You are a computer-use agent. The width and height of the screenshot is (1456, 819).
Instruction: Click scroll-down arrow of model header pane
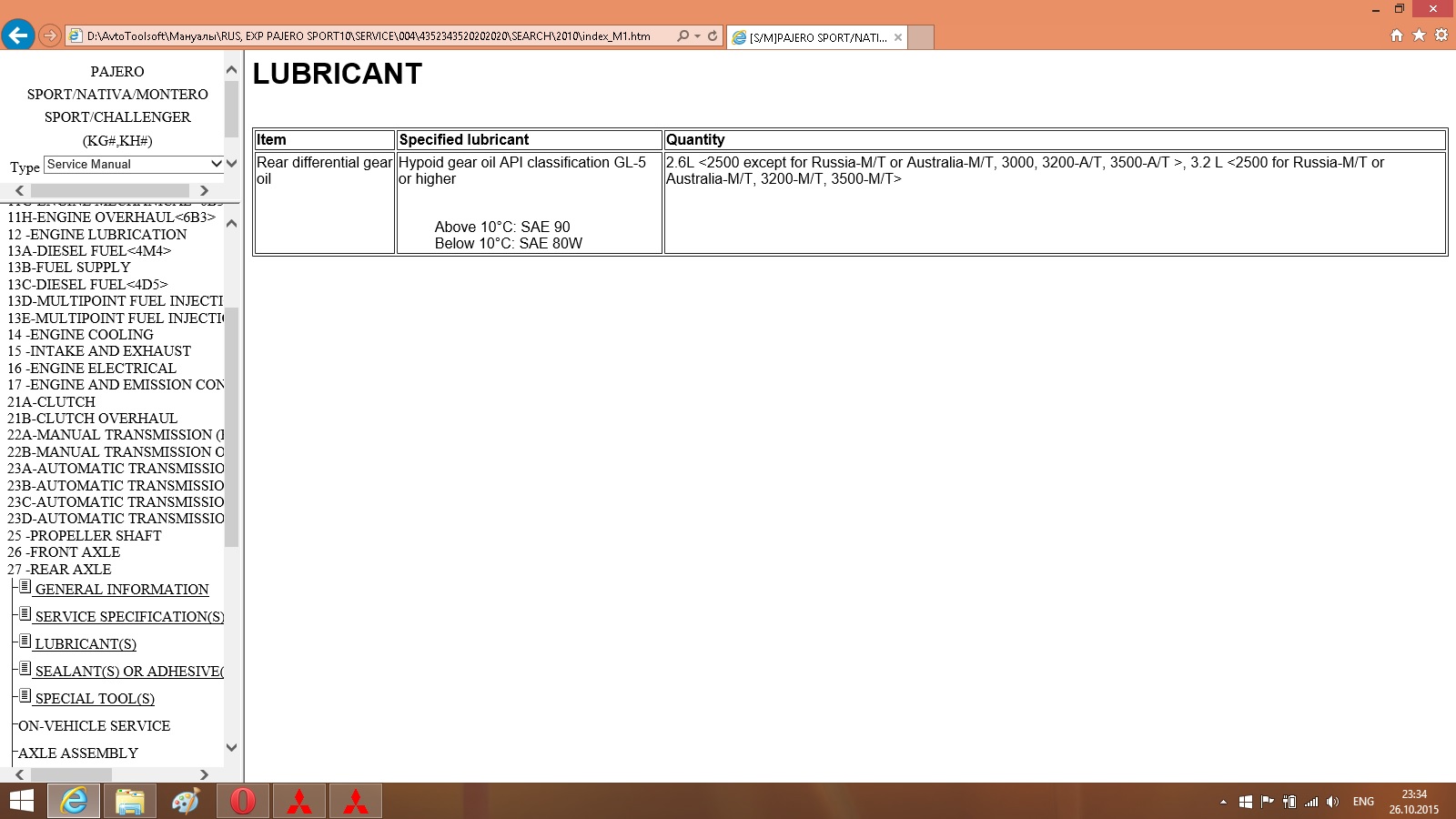click(x=231, y=164)
